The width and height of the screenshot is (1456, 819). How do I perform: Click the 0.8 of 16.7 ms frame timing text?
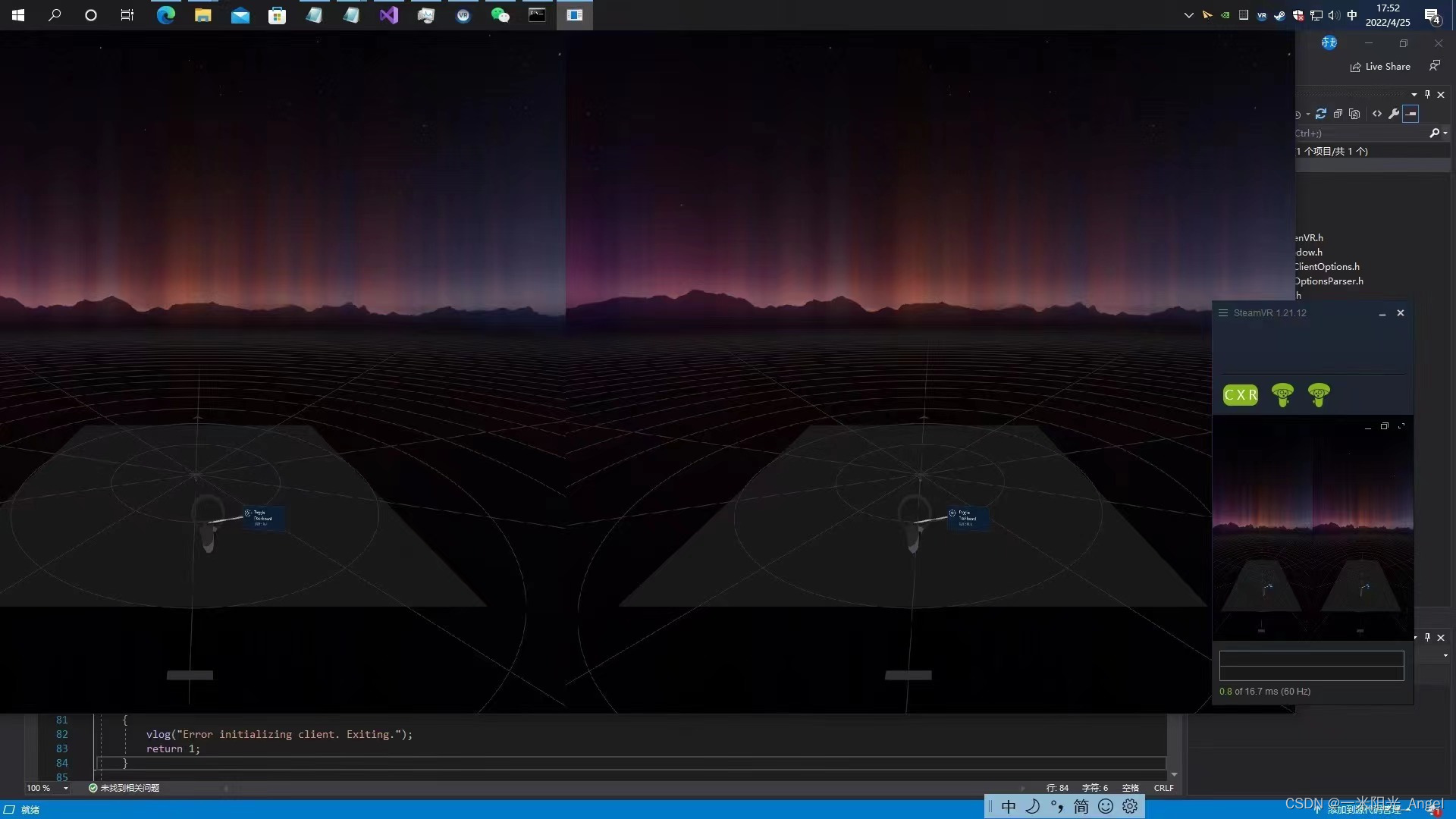[1264, 692]
